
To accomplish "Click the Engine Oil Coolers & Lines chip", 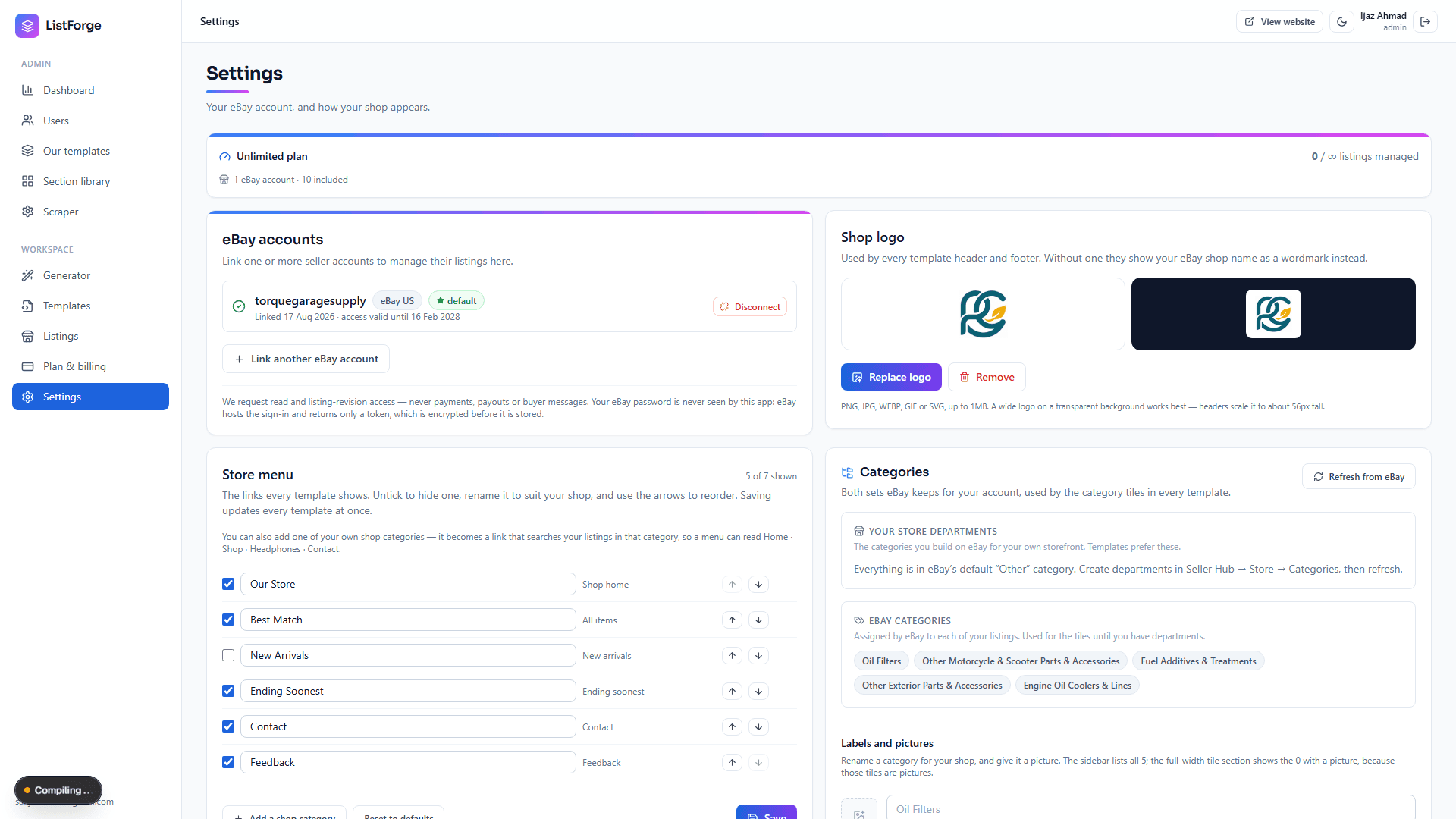I will [1077, 686].
